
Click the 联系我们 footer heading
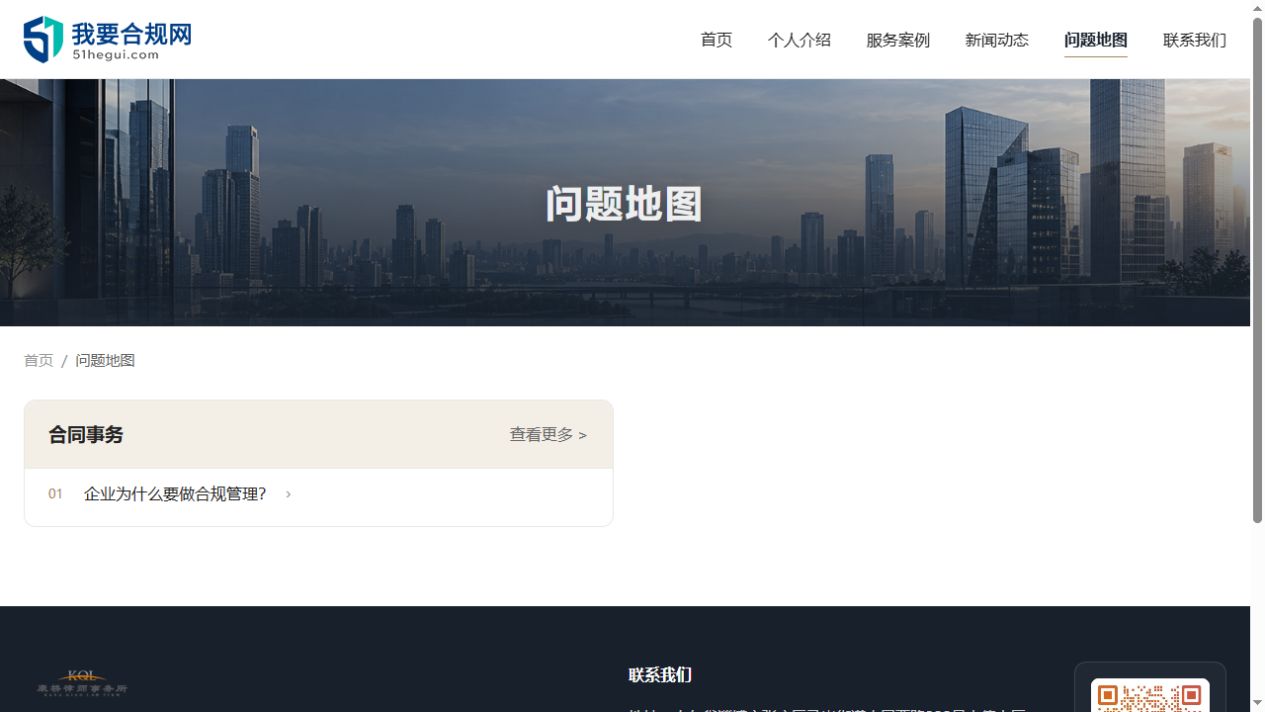coord(660,675)
